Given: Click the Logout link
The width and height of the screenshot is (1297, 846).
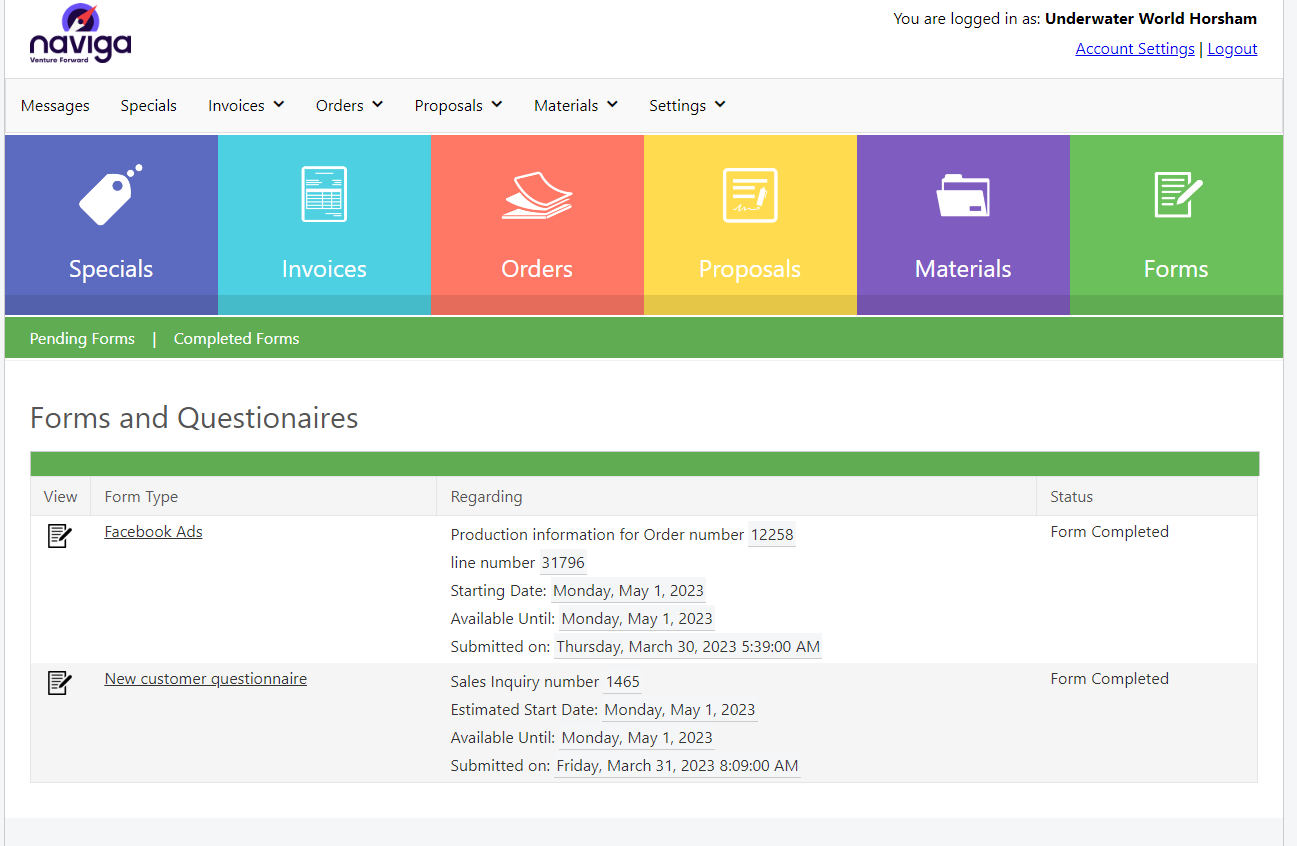Looking at the screenshot, I should (x=1232, y=49).
